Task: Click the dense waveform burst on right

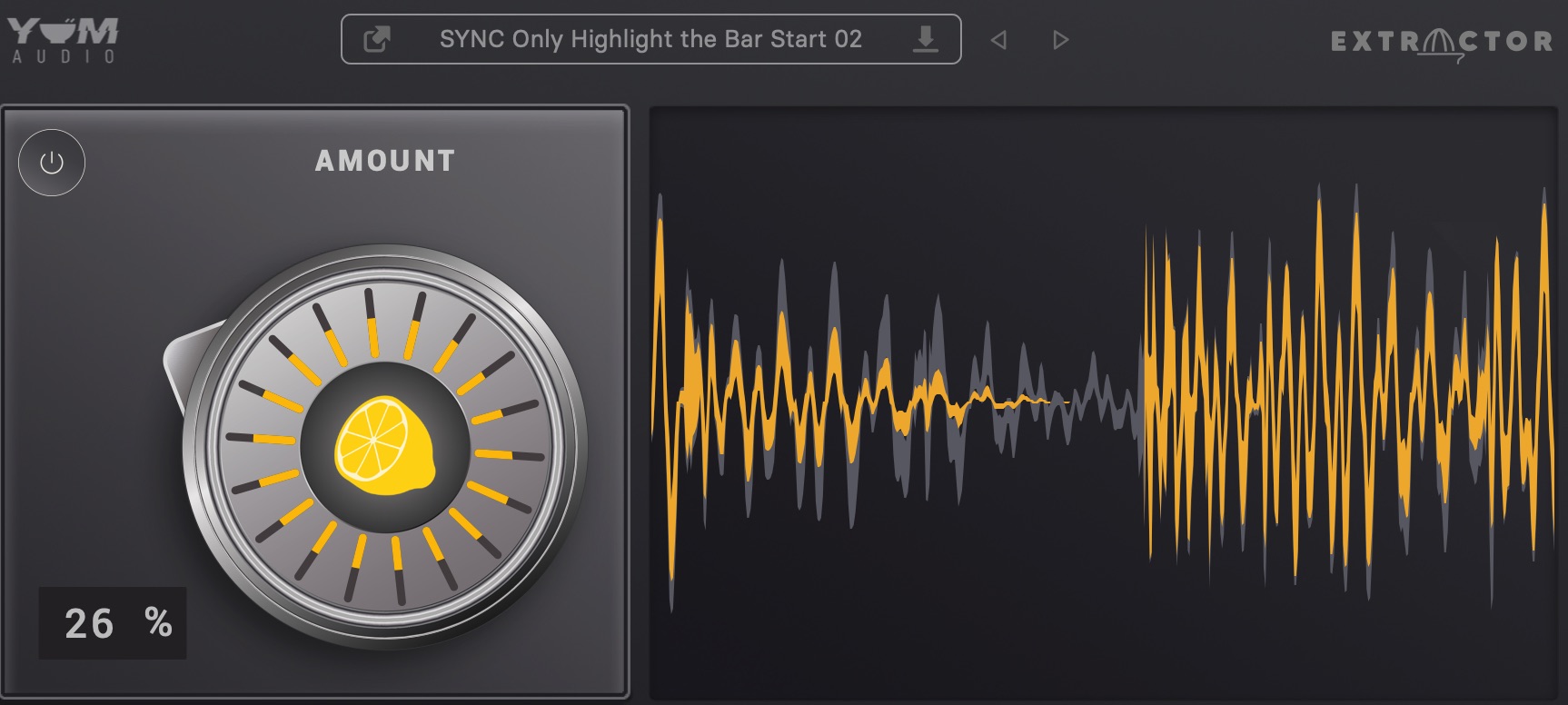Action: [1345, 400]
